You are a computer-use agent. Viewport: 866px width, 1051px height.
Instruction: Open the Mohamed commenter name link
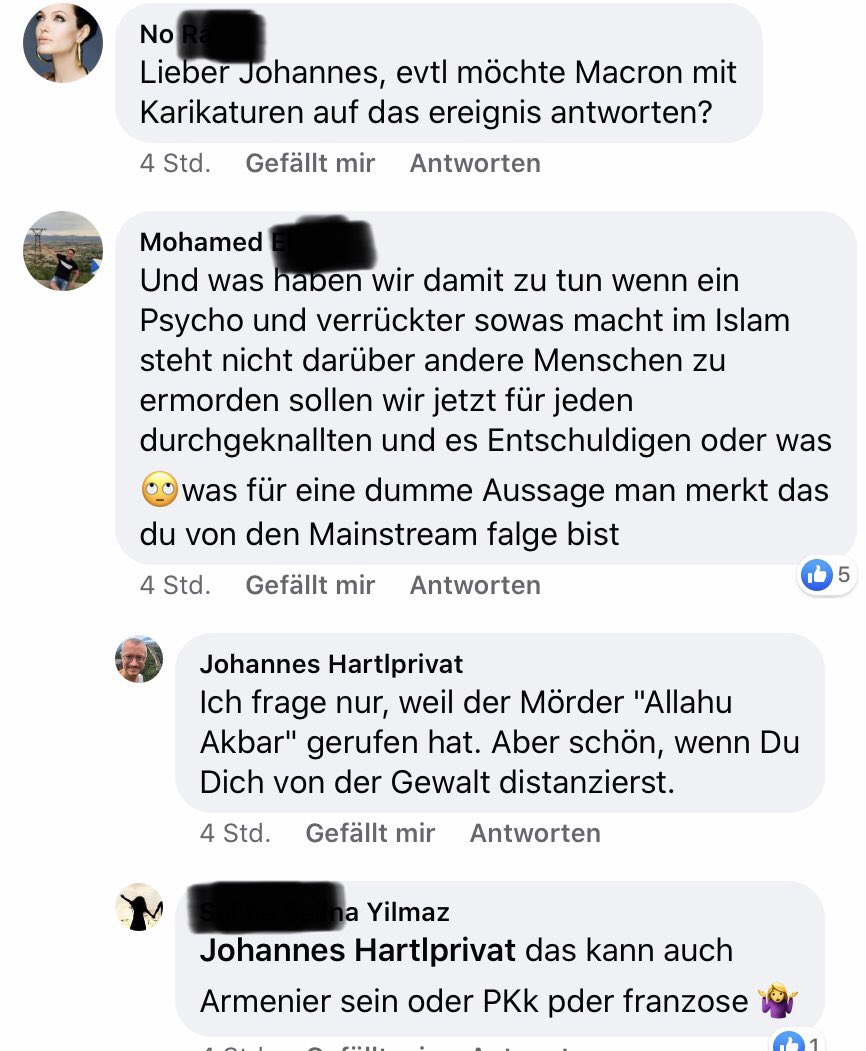coord(255,242)
